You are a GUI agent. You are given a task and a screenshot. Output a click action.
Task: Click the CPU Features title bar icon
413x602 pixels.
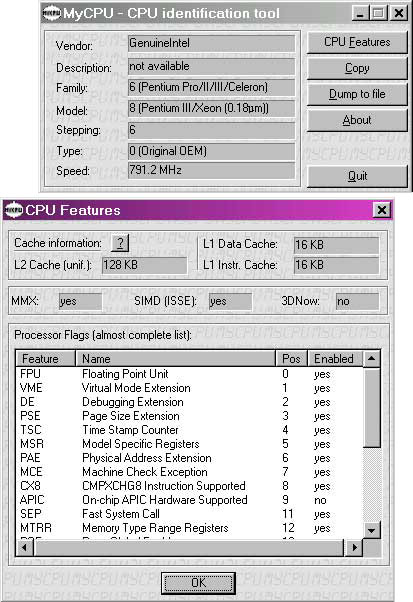(x=15, y=210)
